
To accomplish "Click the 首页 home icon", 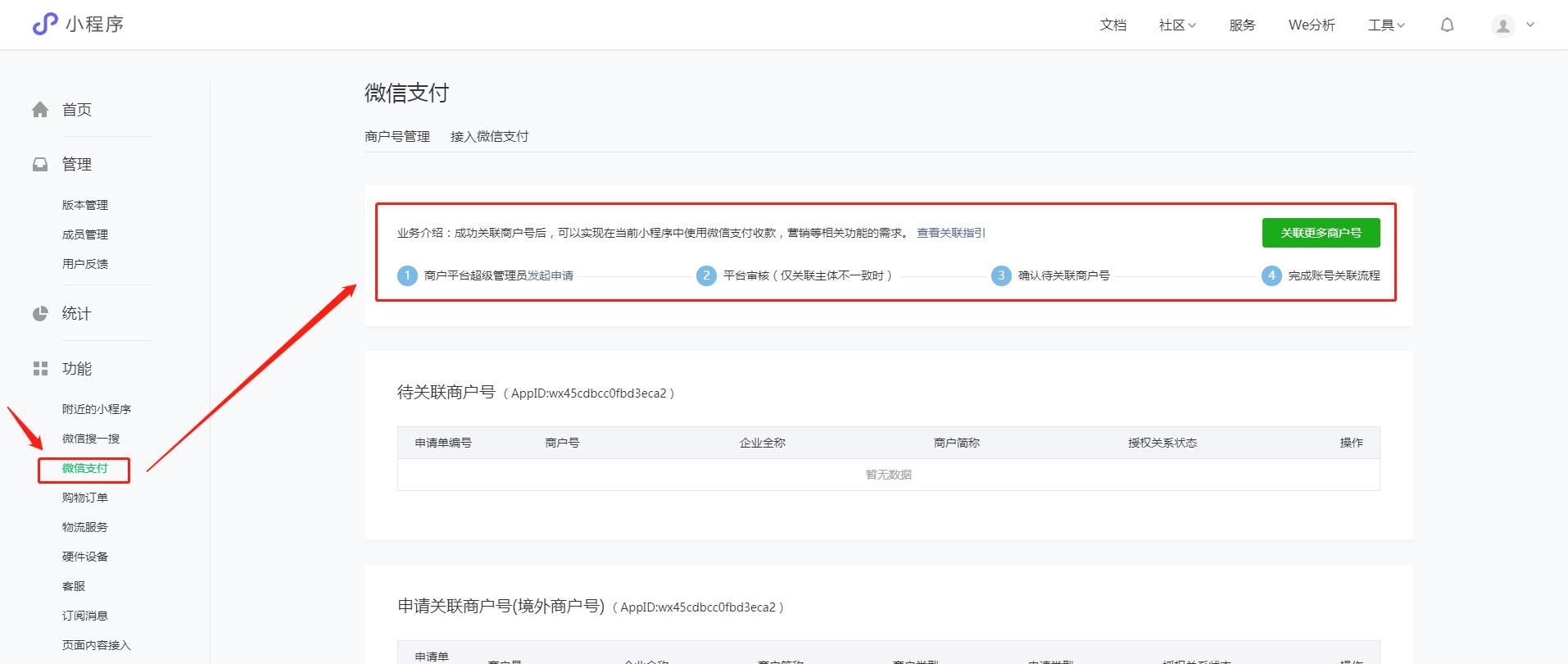I will 40,109.
